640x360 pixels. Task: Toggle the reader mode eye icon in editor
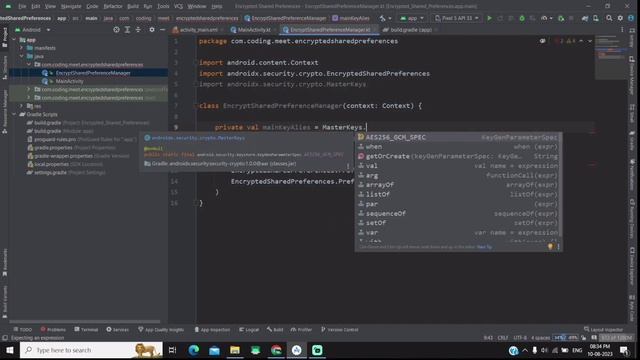542,41
